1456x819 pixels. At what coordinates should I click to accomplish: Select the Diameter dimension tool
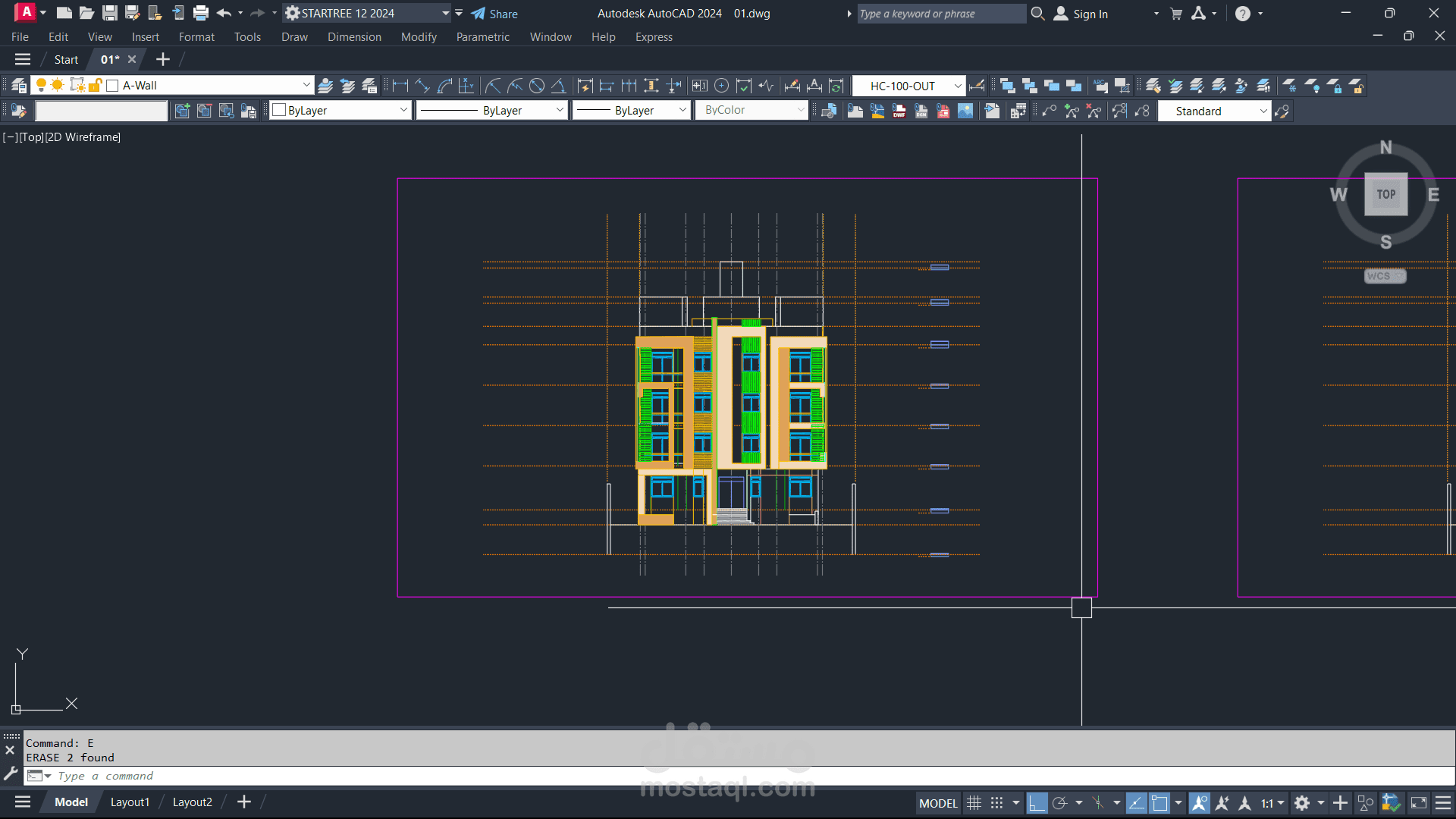click(537, 86)
